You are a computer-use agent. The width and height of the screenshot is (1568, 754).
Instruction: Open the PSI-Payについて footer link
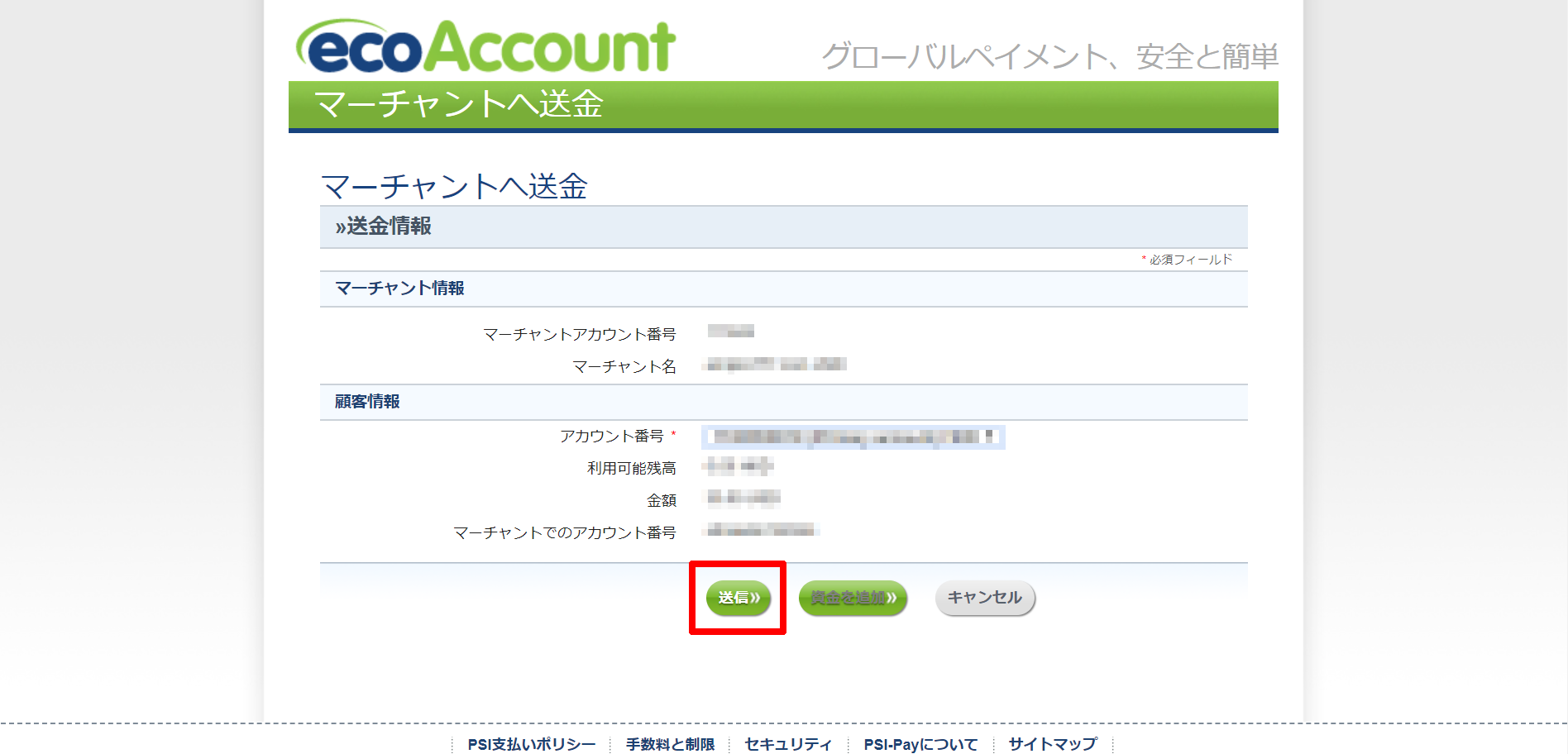pyautogui.click(x=920, y=744)
